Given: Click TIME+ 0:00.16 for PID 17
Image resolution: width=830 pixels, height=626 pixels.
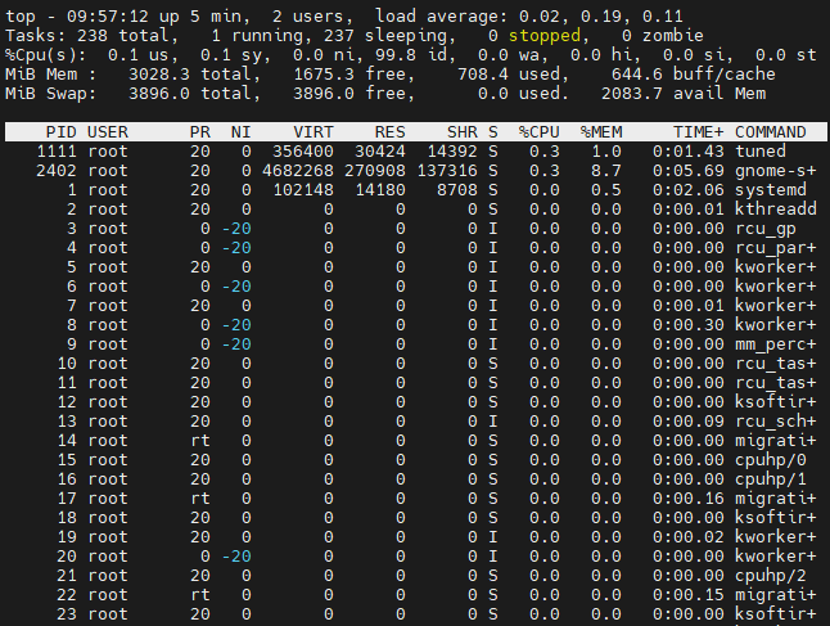Looking at the screenshot, I should point(688,498).
